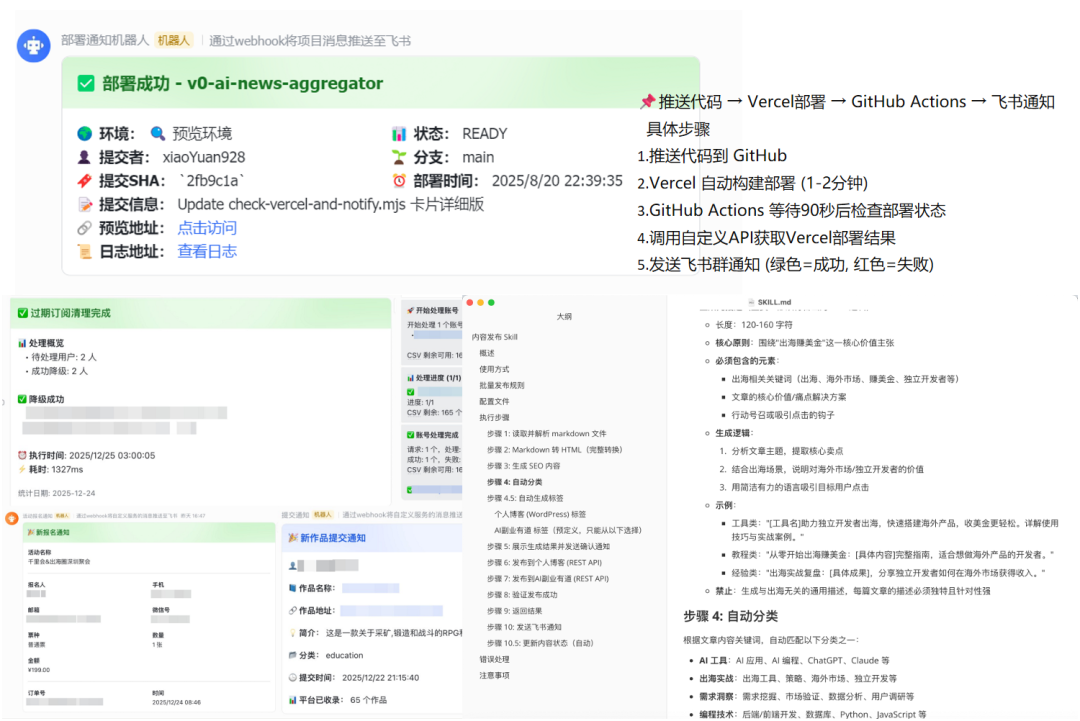
Task: Toggle the green checkmark on 账号处理完成 card
Action: 410,433
